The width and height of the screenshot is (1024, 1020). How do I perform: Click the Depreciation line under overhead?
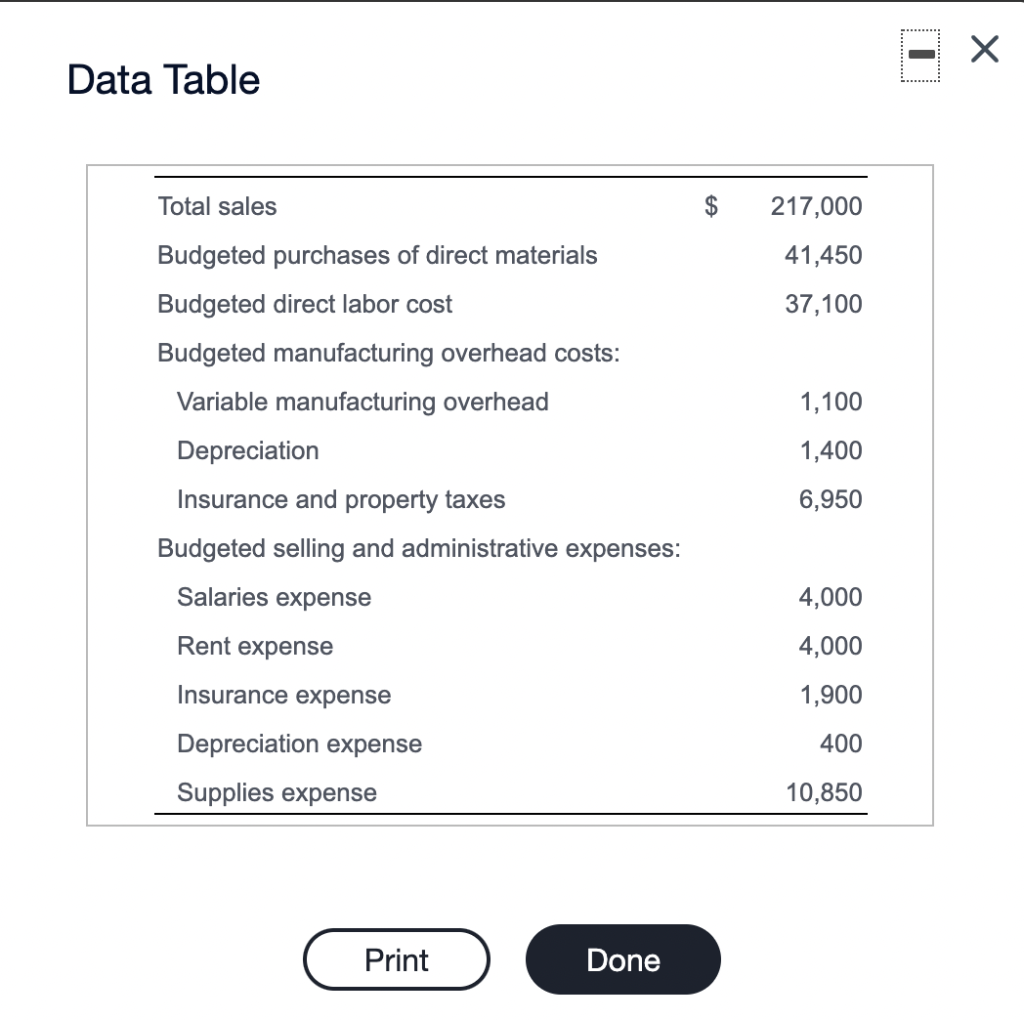point(247,450)
